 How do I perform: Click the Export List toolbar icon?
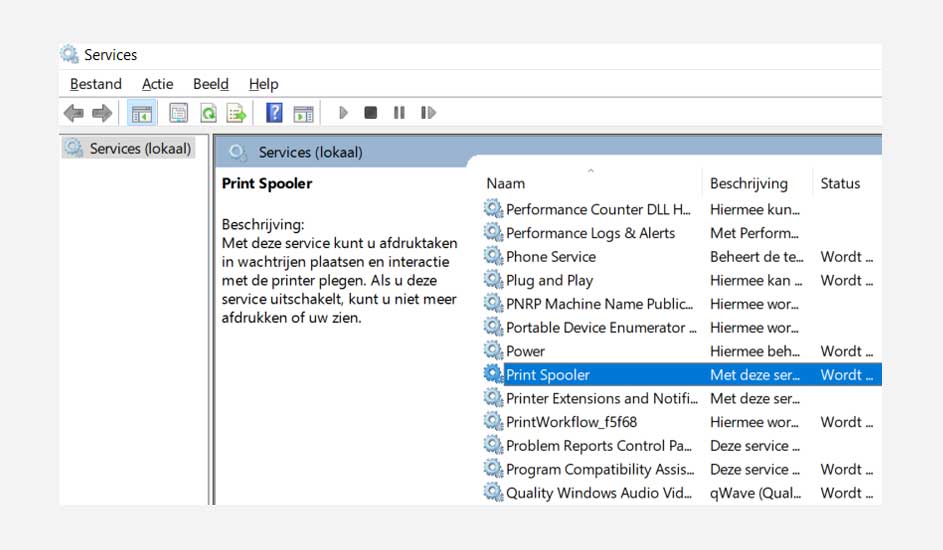click(x=236, y=113)
